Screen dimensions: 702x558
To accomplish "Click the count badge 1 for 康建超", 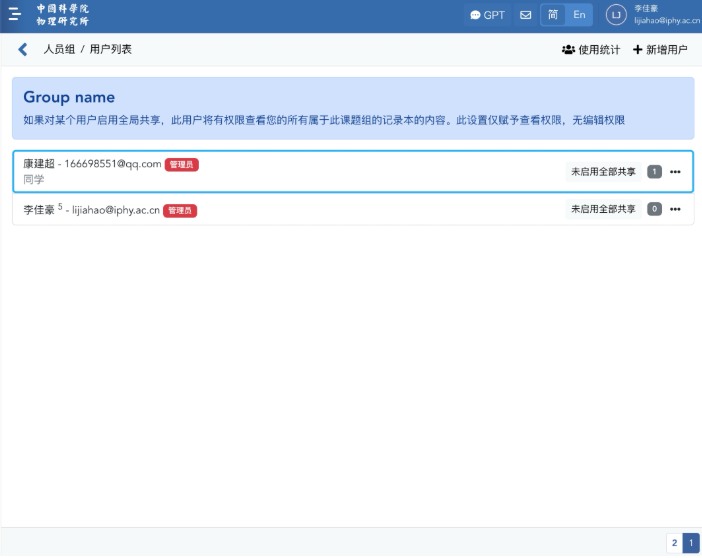I will 654,172.
